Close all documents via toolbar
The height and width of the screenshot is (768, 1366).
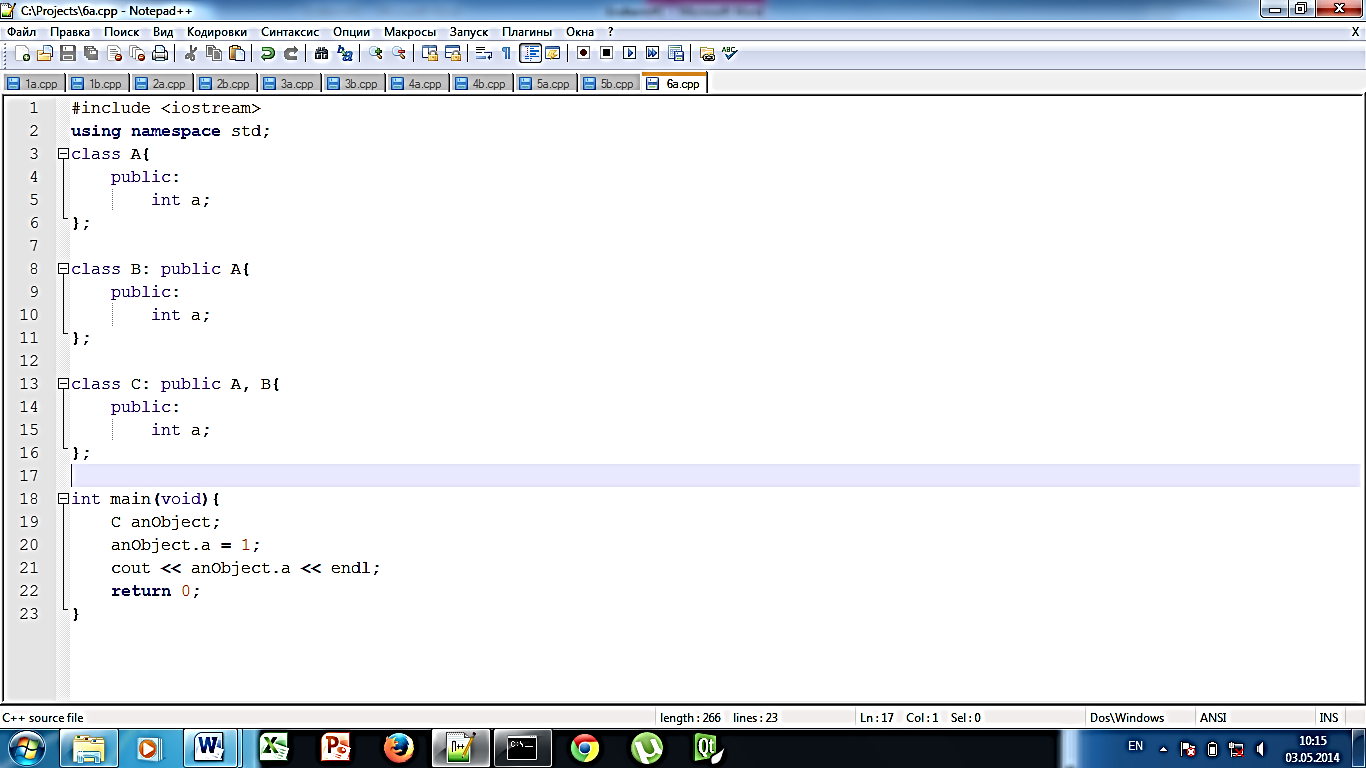137,53
